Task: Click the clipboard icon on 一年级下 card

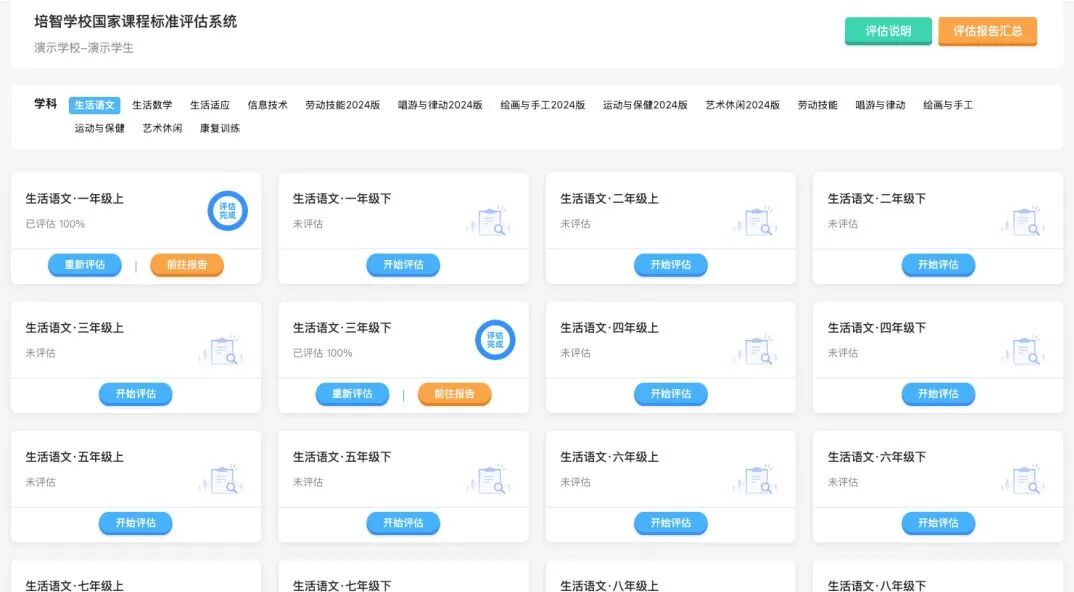Action: [x=489, y=221]
